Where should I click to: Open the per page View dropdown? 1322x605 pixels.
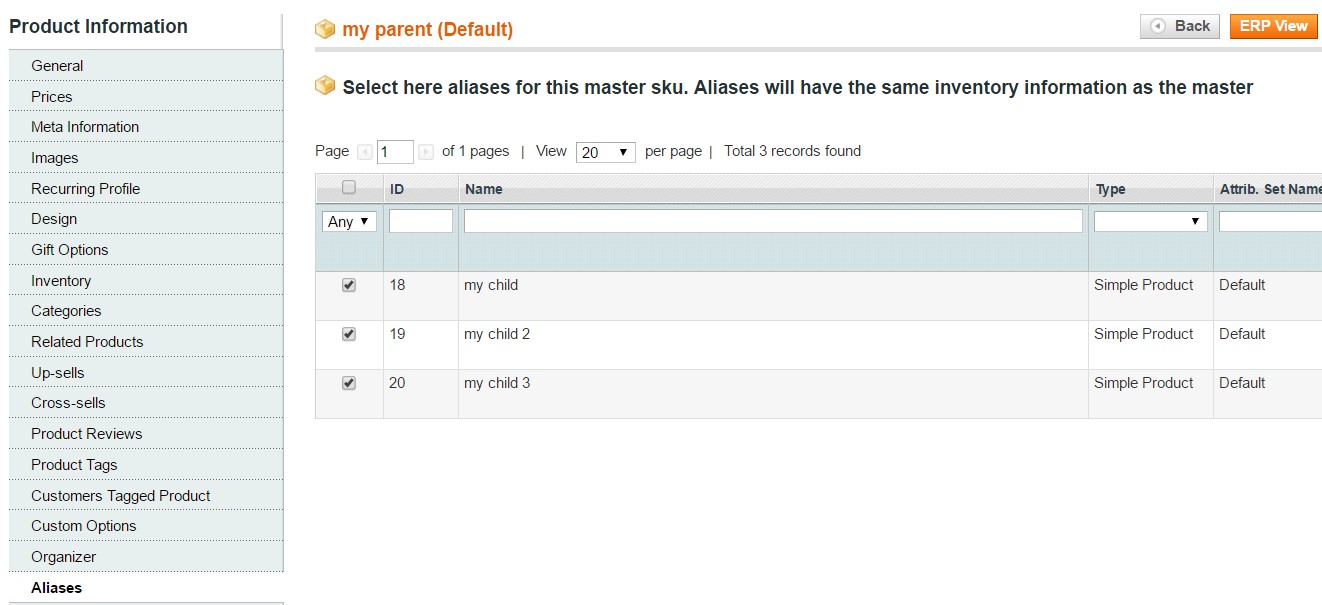[606, 152]
